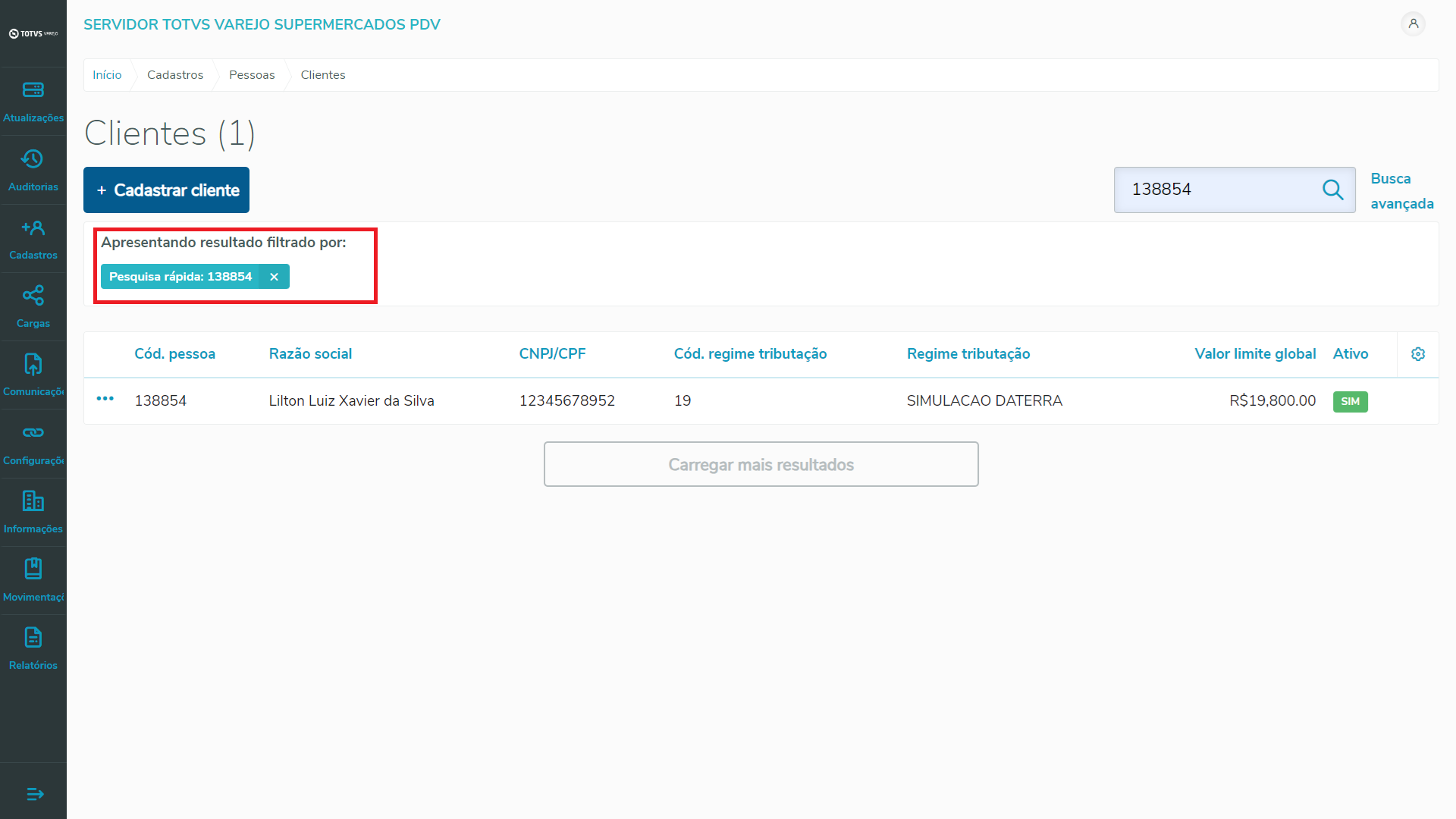Expand the sidebar menu with bottom arrow icon
This screenshot has width=1456, height=819.
pos(35,794)
